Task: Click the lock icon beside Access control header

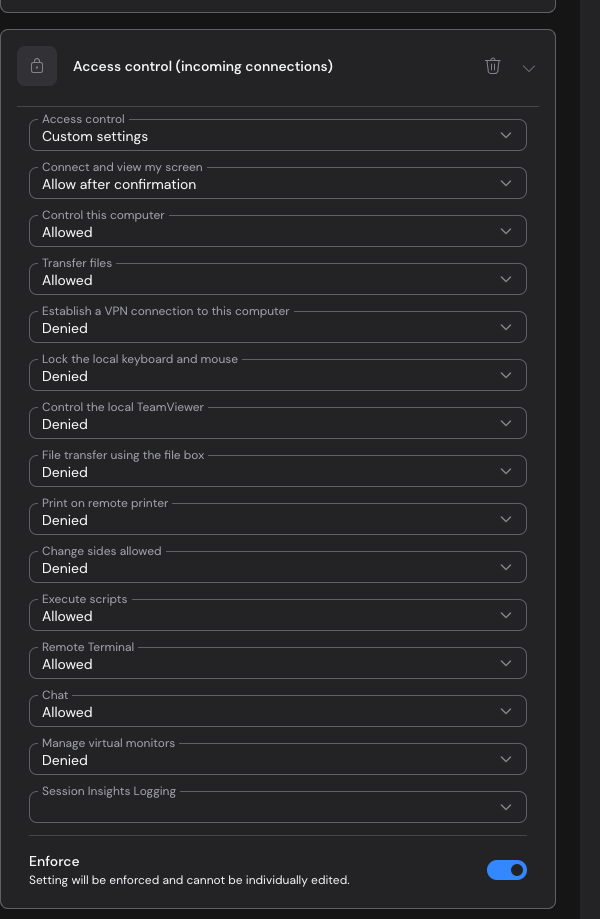Action: 37,66
